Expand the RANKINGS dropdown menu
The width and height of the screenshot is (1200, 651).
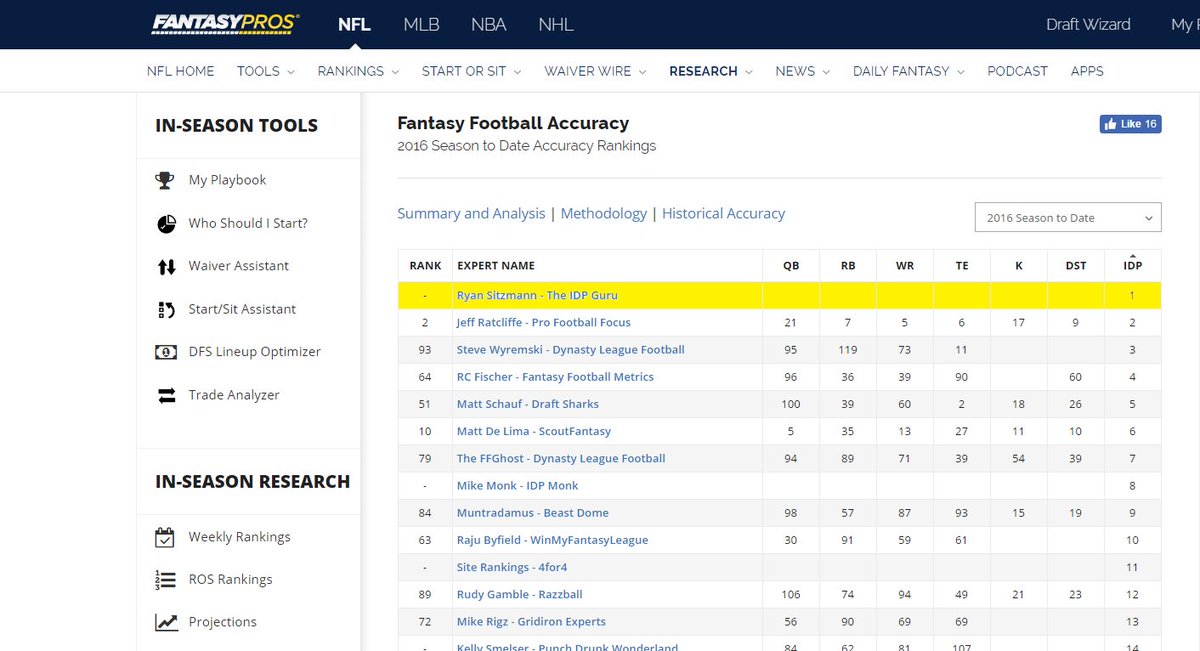point(358,71)
